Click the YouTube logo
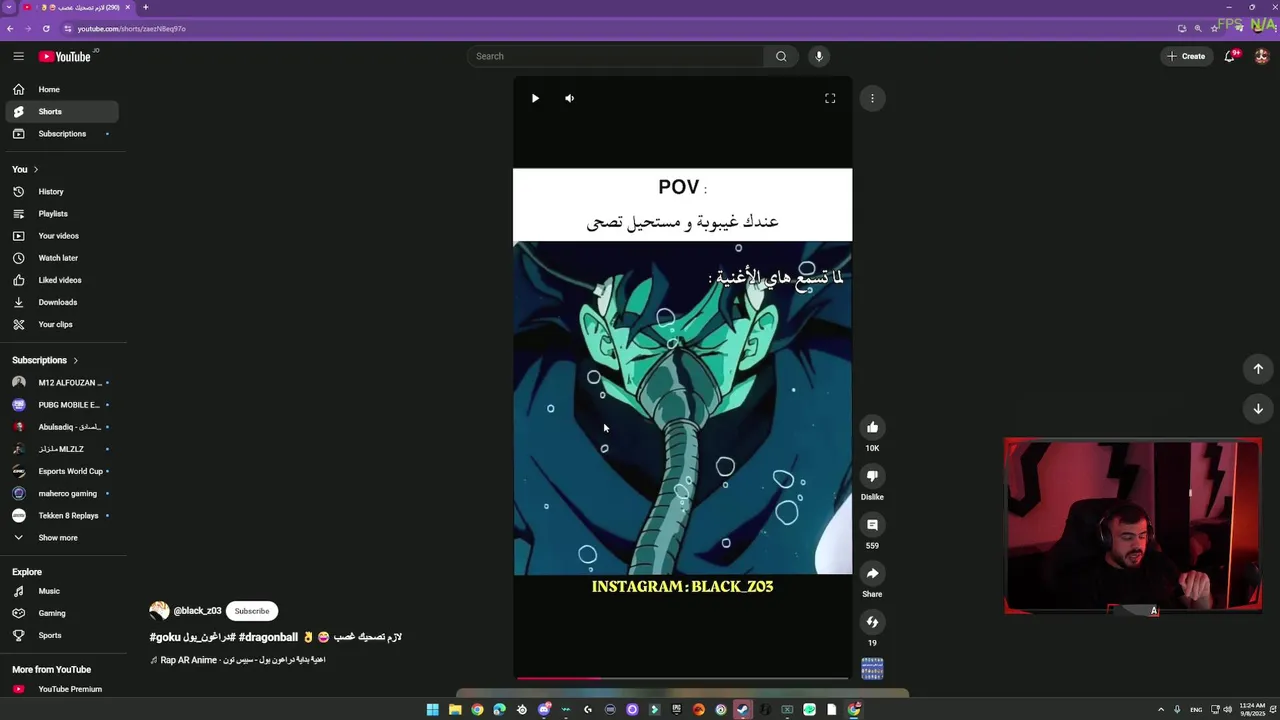The width and height of the screenshot is (1280, 720). [x=65, y=56]
